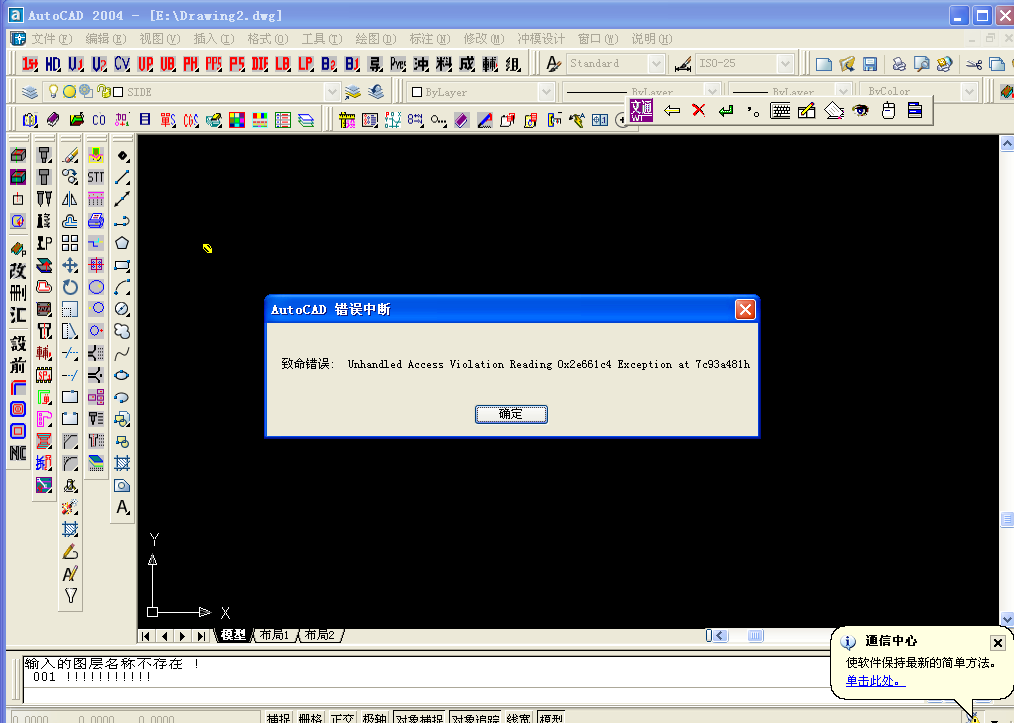
Task: Click the CO toolbar icon
Action: tap(99, 120)
